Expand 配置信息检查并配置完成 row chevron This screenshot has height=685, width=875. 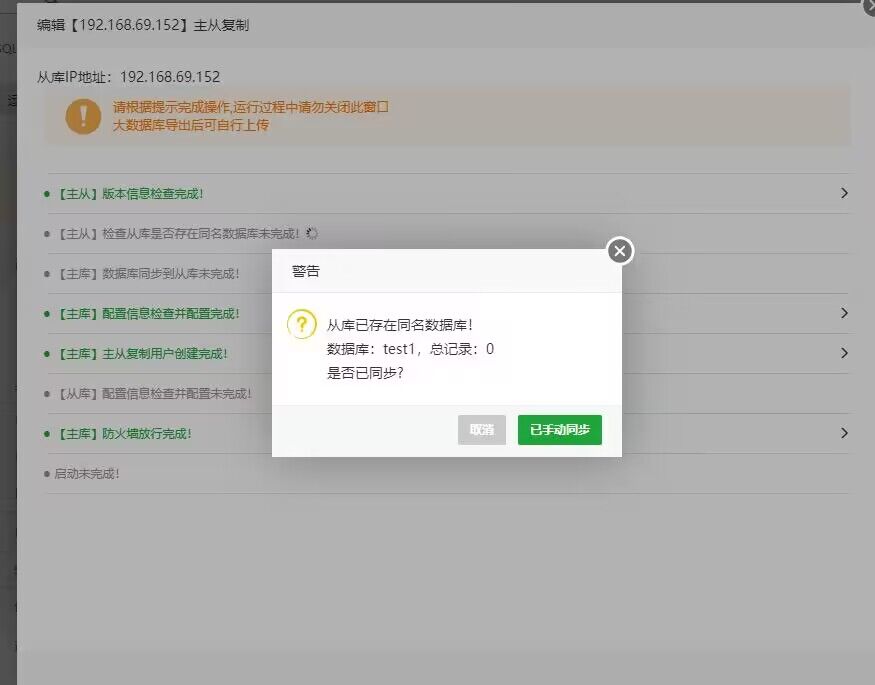(844, 313)
